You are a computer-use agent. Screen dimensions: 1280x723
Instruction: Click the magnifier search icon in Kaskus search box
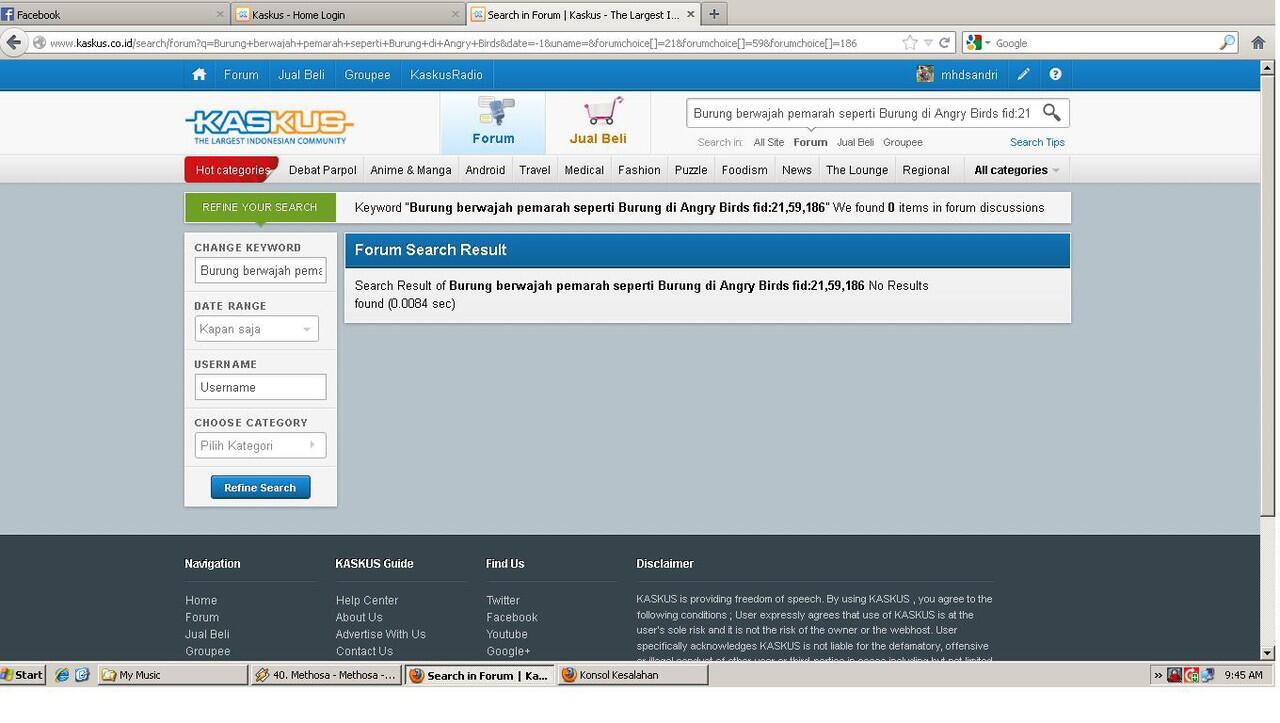[1052, 113]
